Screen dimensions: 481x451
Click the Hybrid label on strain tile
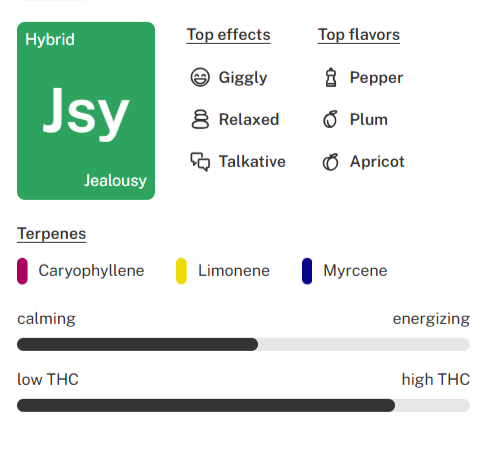pyautogui.click(x=50, y=40)
